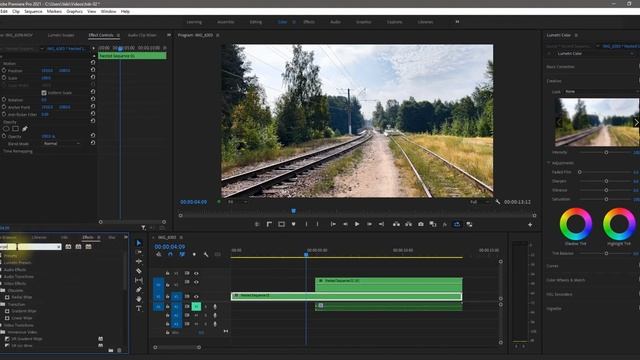
Task: Switch to the Audio Clip Mixer tab
Action: click(x=142, y=36)
